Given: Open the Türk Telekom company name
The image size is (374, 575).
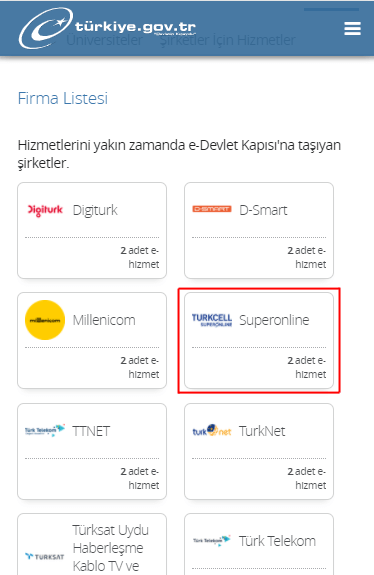Looking at the screenshot, I should click(x=278, y=541).
